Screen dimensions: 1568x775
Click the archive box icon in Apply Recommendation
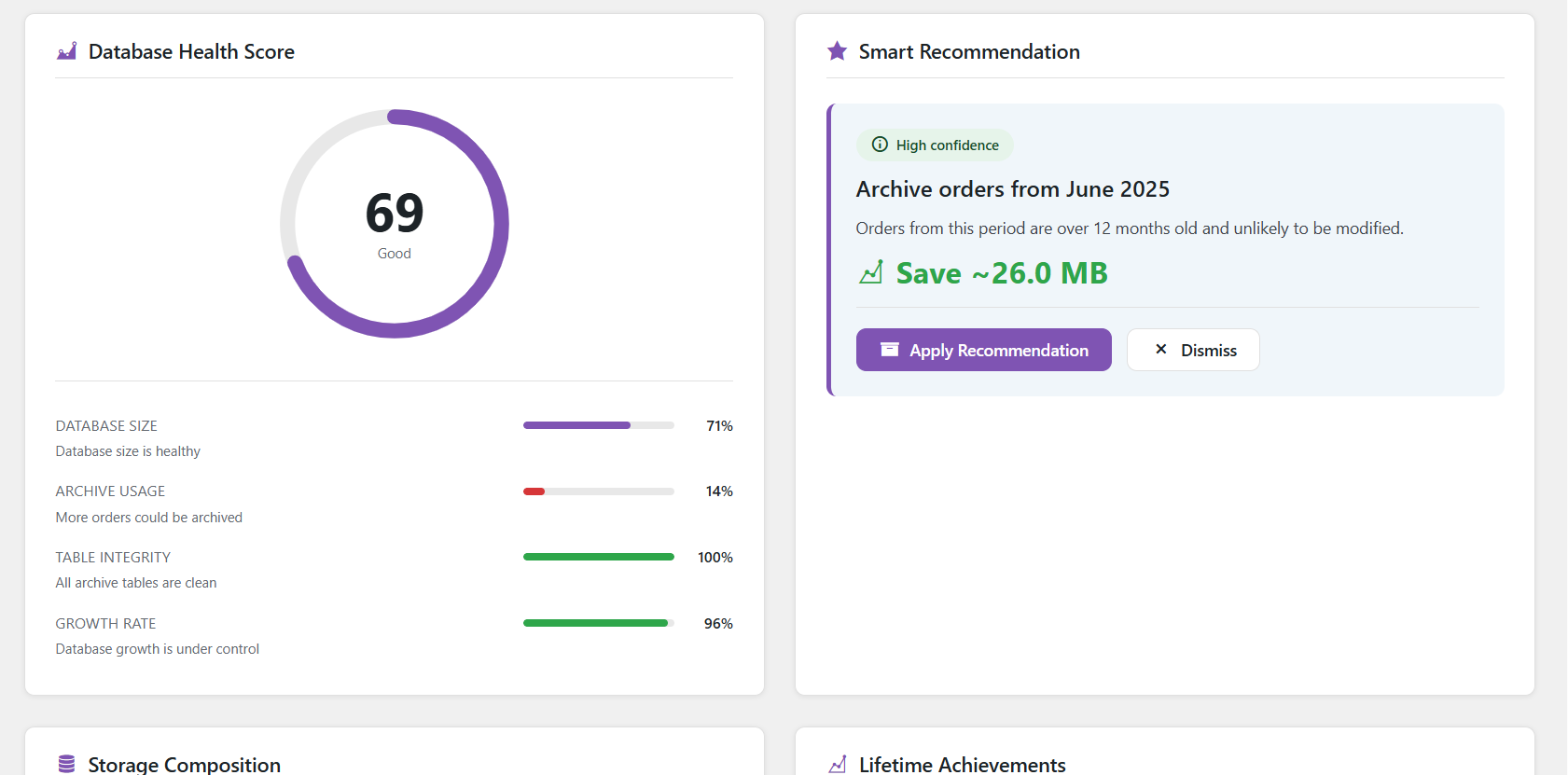[890, 350]
